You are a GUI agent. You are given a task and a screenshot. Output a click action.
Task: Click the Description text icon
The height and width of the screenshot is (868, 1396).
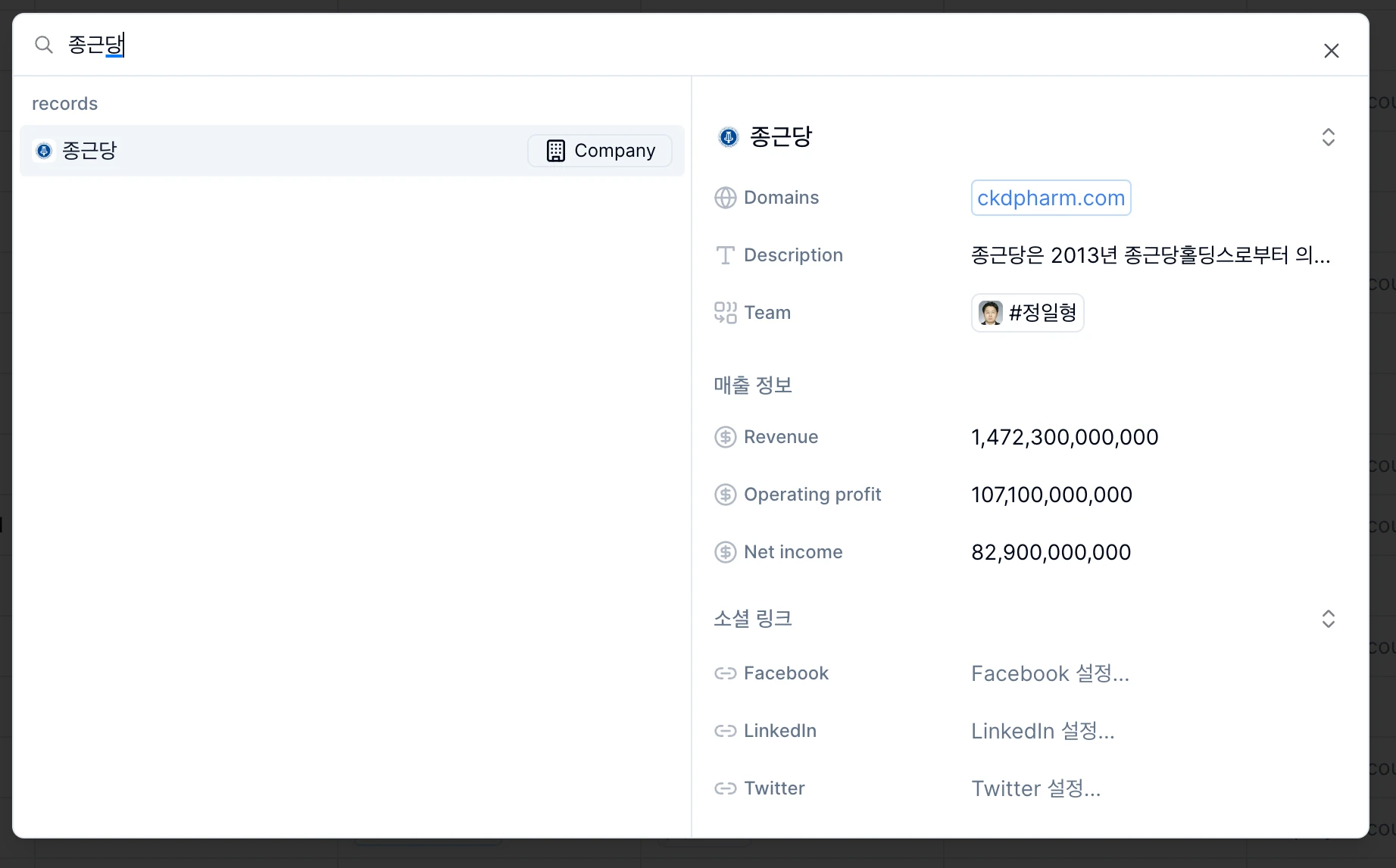(725, 255)
